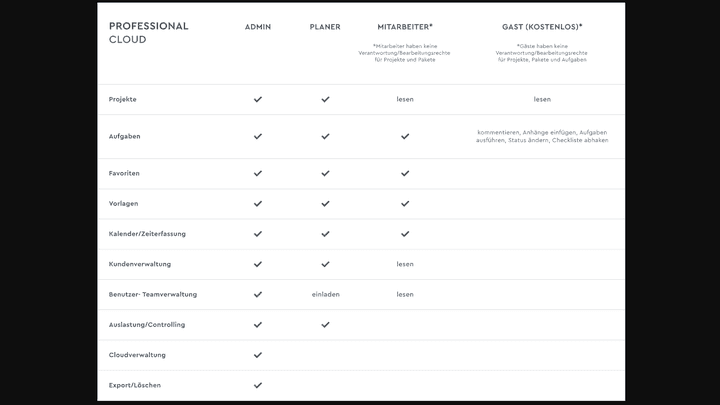Click the Gast Aufgaben permissions text
This screenshot has height=405, width=720.
click(542, 136)
